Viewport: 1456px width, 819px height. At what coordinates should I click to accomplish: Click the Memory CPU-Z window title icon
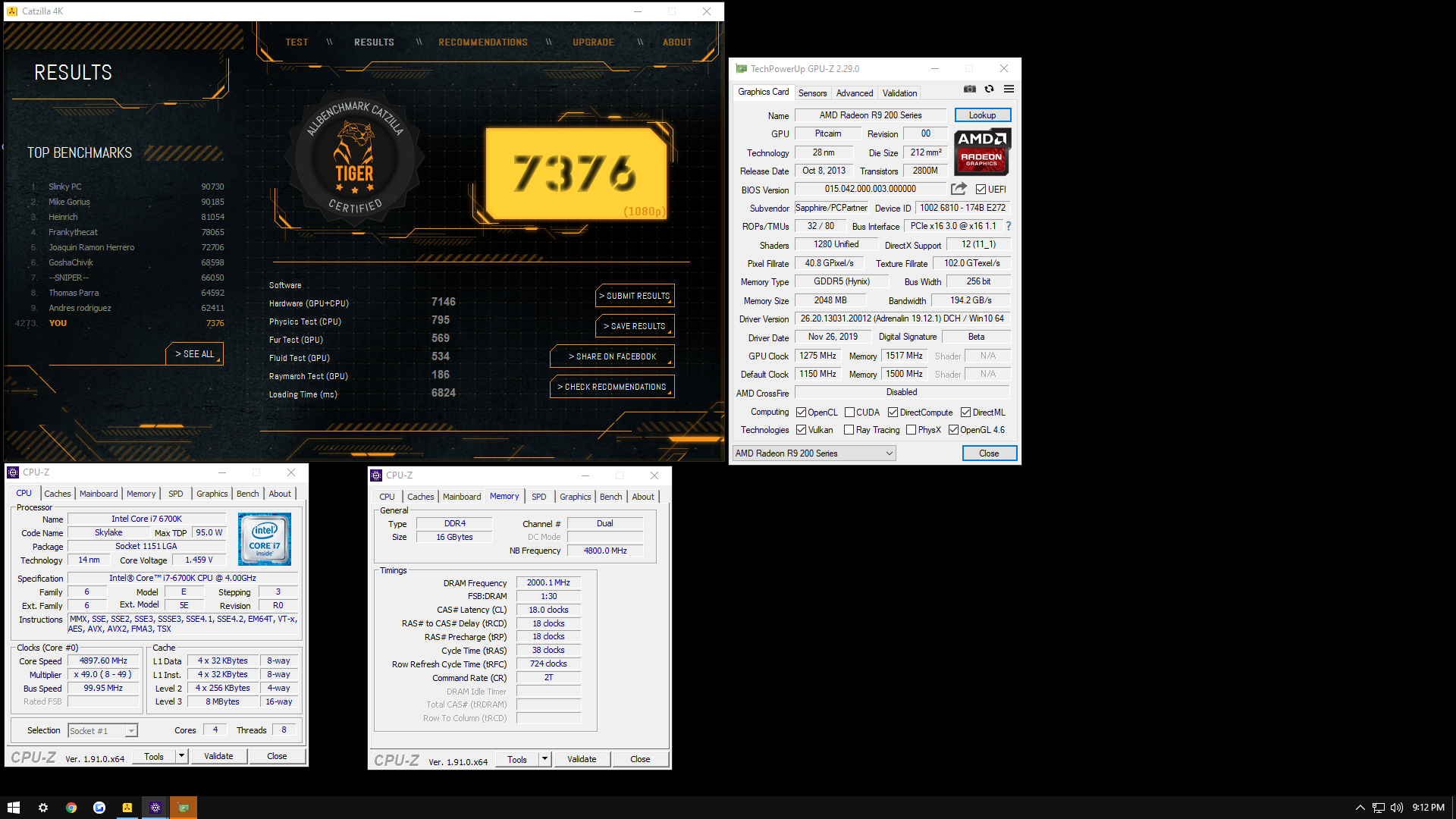[x=376, y=475]
